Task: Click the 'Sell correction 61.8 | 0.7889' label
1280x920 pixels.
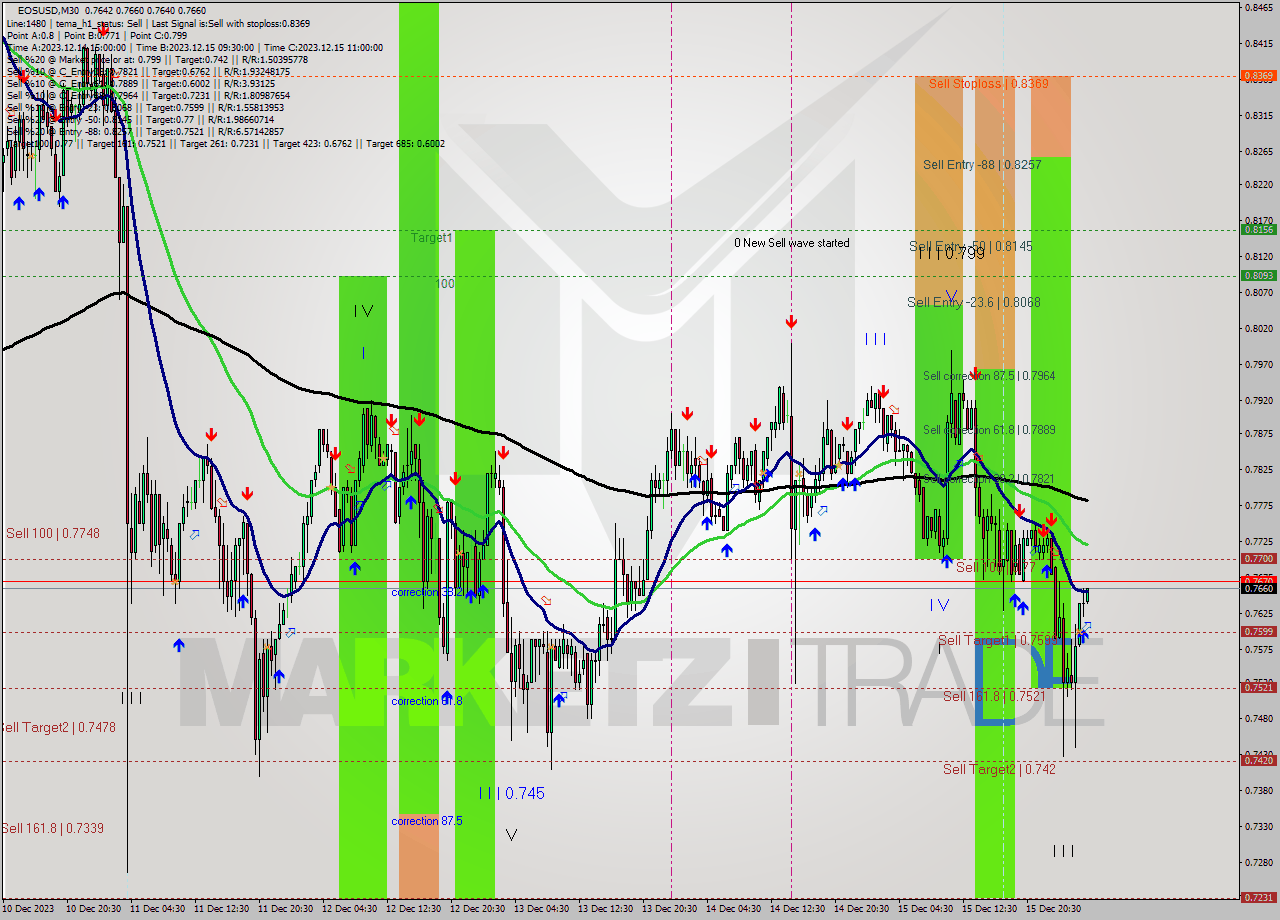Action: click(988, 430)
